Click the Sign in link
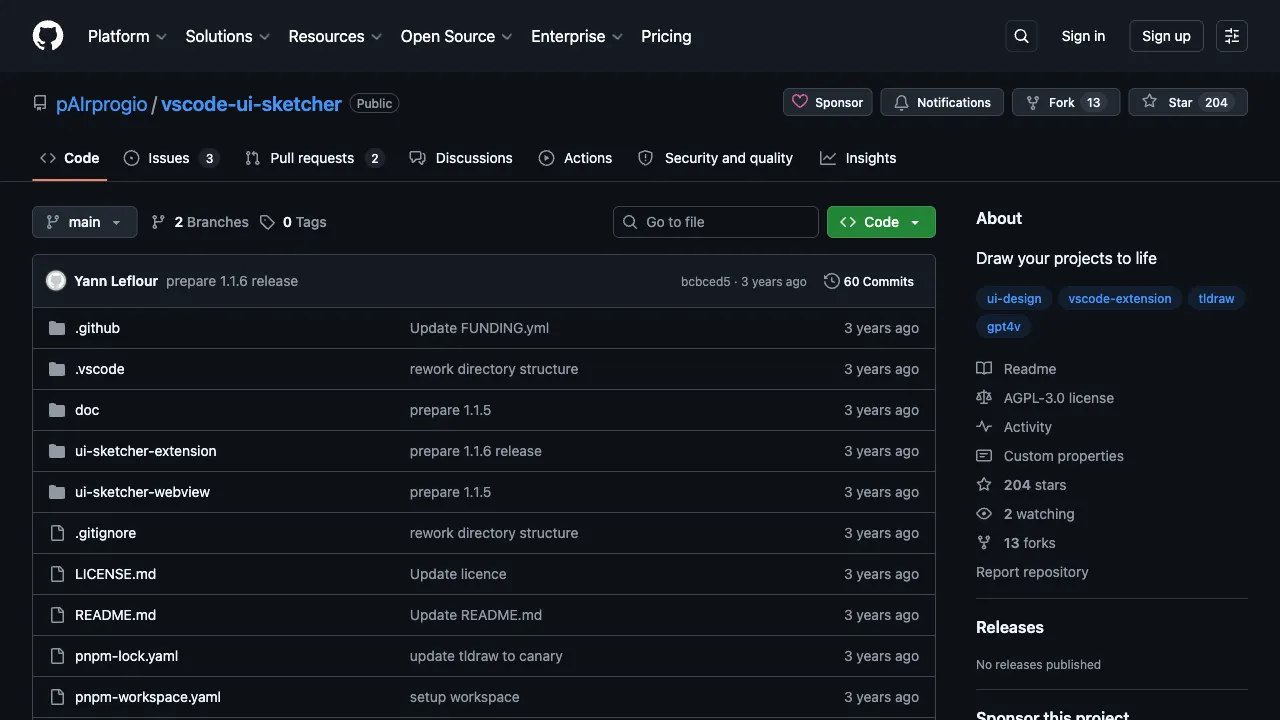The height and width of the screenshot is (720, 1280). point(1083,36)
